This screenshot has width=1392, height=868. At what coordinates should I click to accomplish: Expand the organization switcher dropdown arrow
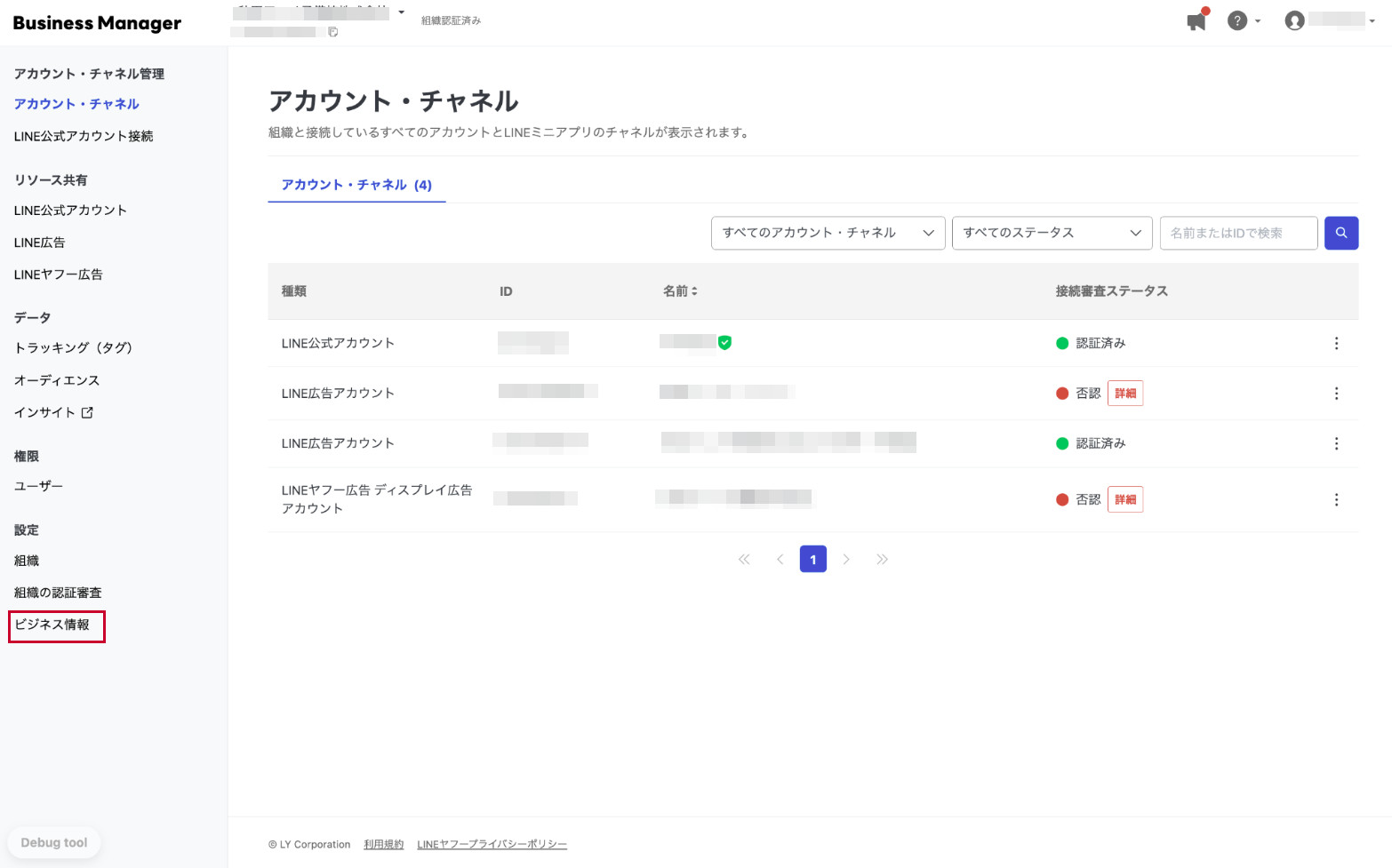click(x=401, y=12)
